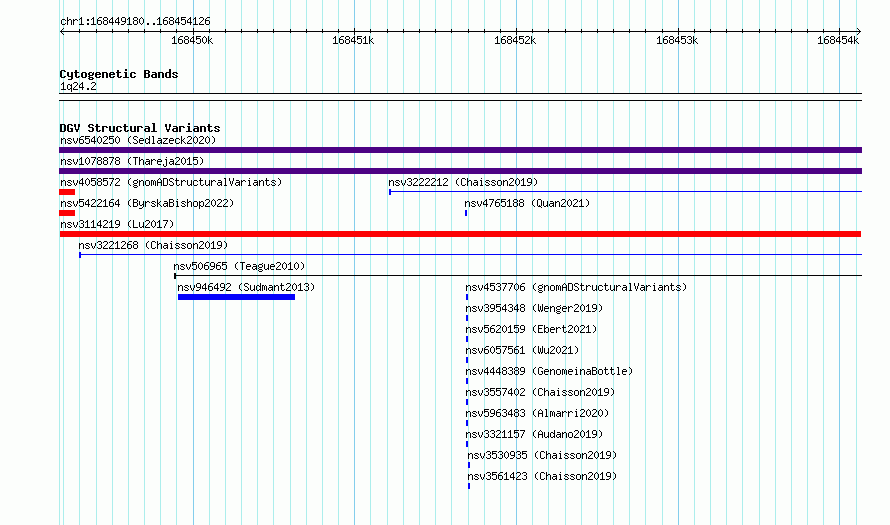Select nsv5620159 (Ebert2021) label
The image size is (890, 525).
coord(531,329)
